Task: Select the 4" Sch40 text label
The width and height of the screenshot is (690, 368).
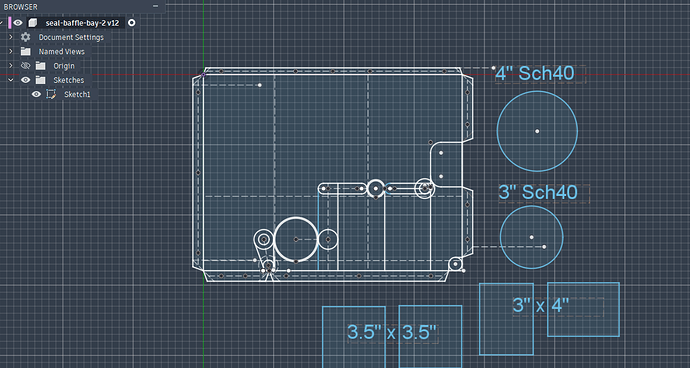Action: 535,73
